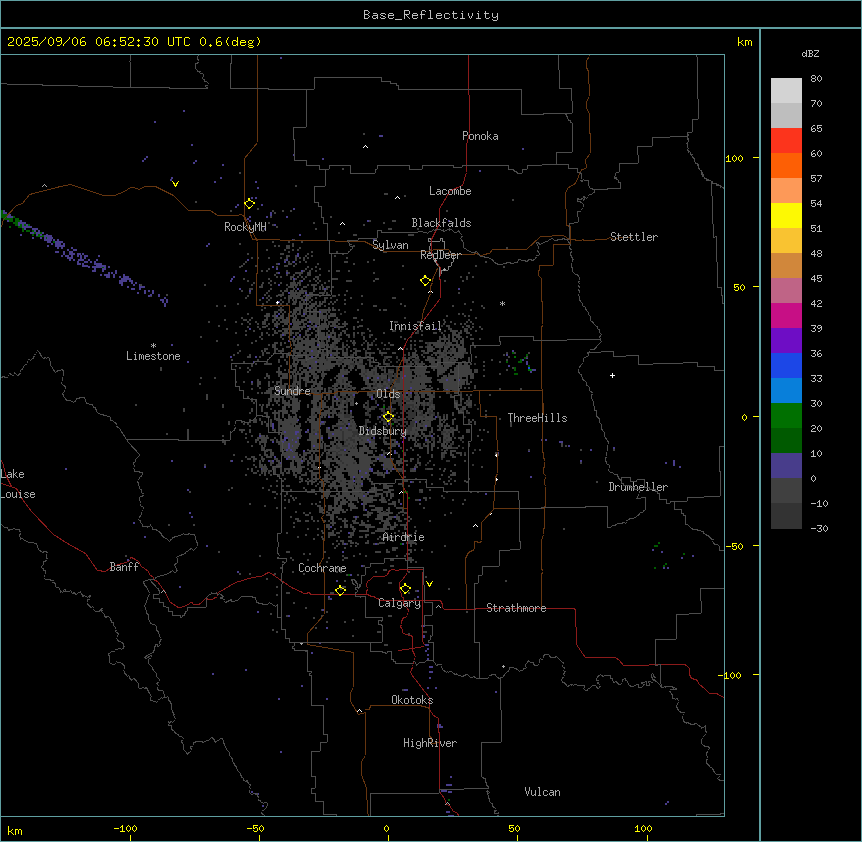Select the slate 0–10 dBZ legend swatch
The width and height of the screenshot is (862, 842).
click(786, 466)
